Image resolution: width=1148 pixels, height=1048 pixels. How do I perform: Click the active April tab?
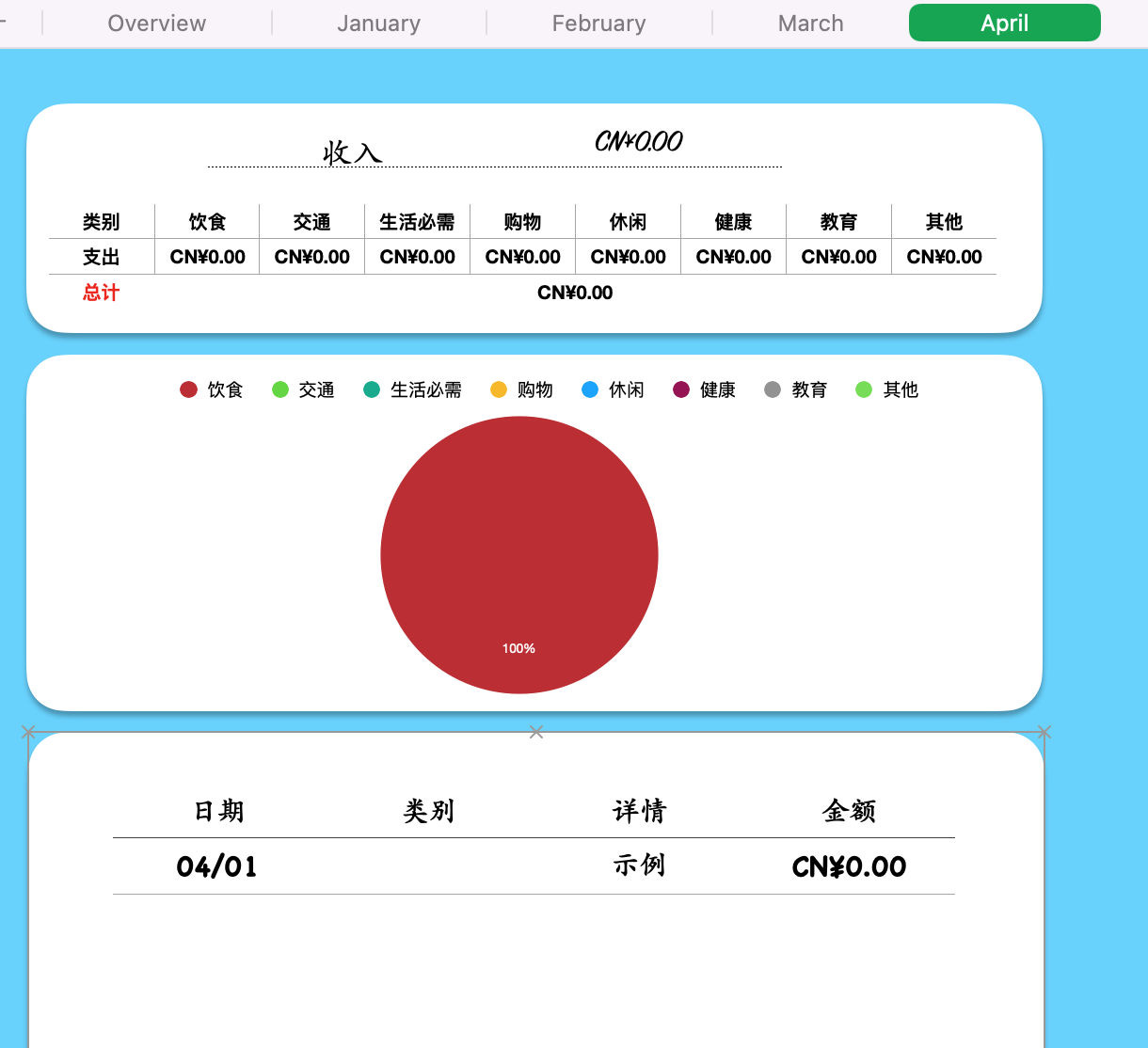point(1004,23)
